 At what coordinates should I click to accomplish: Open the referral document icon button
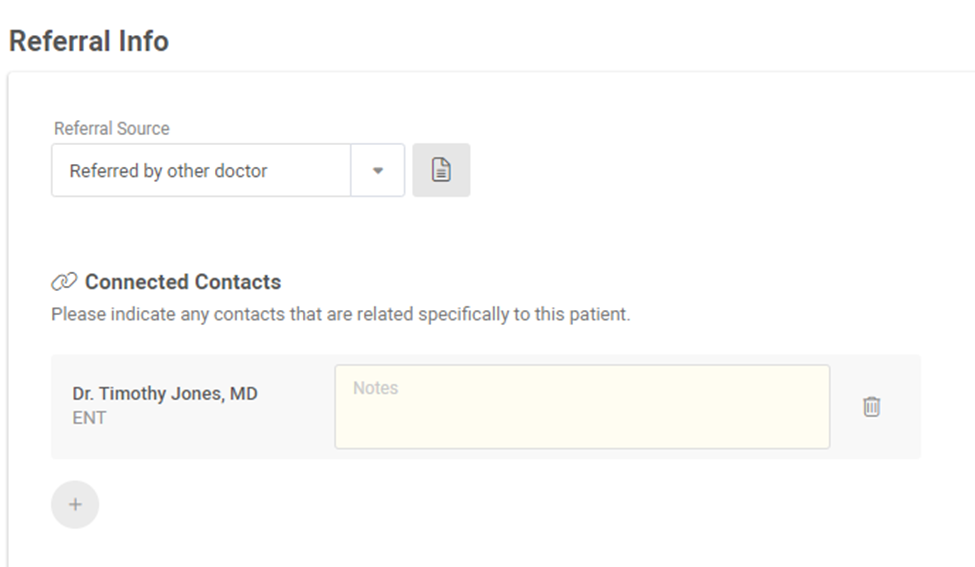(441, 170)
